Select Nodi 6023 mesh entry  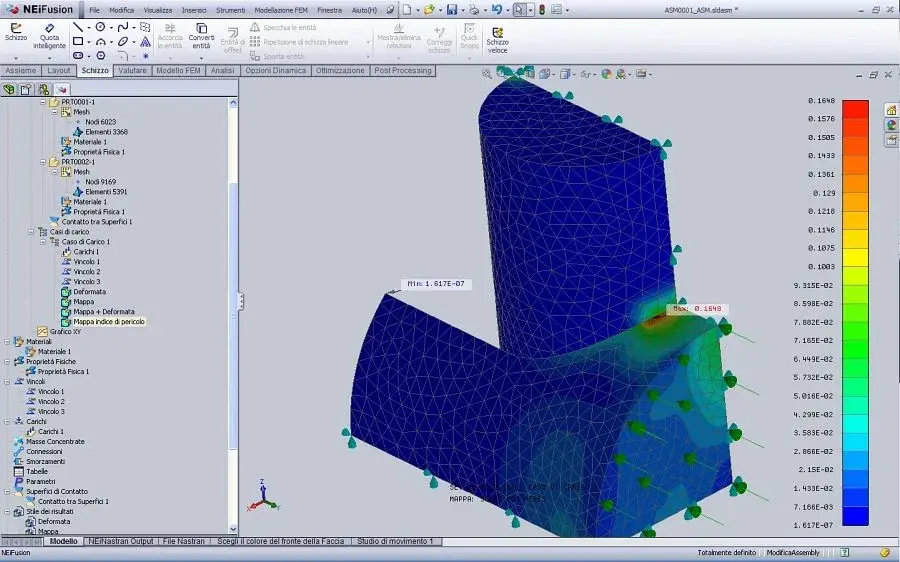coord(100,122)
